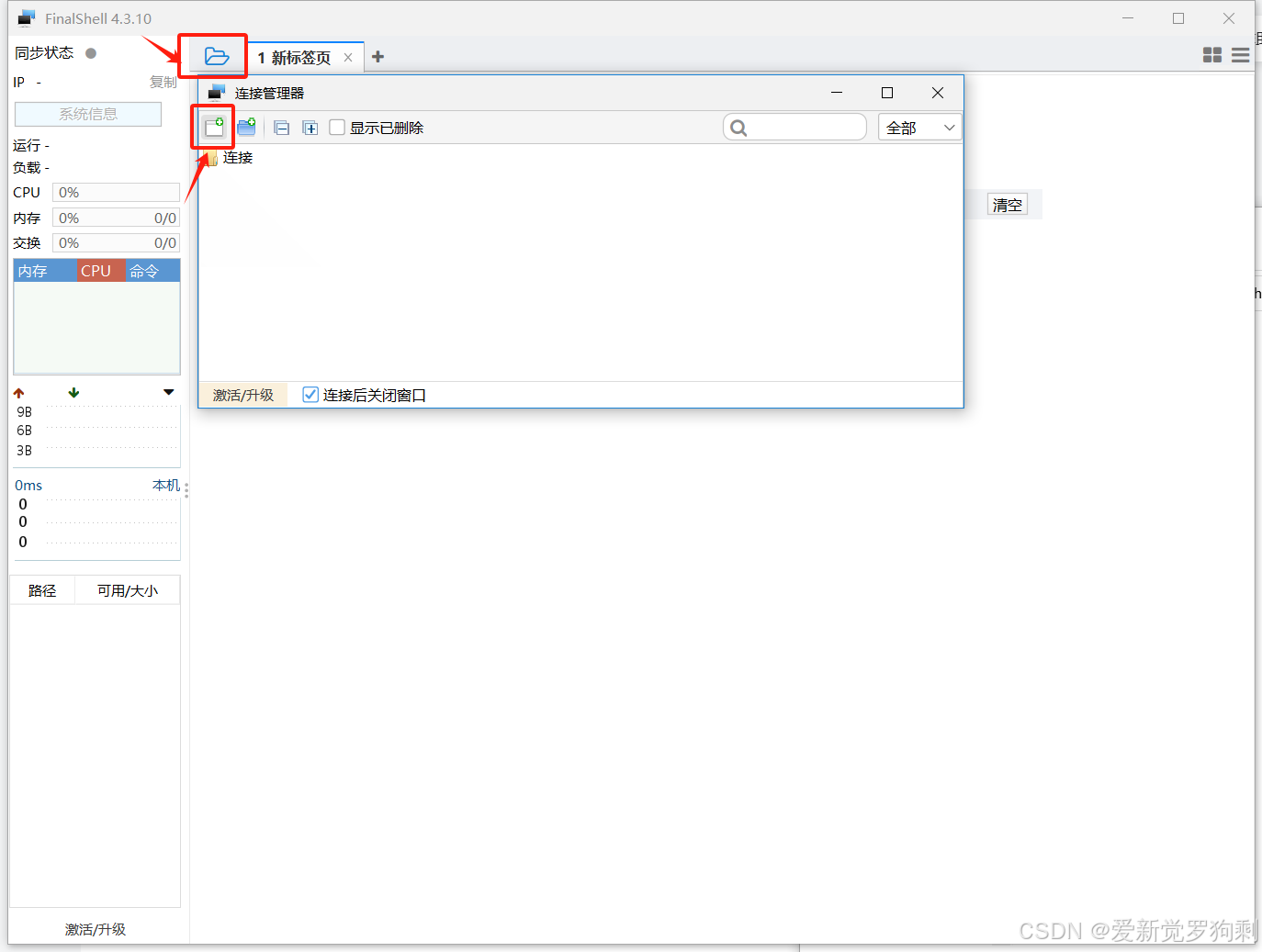Click 复制 next to IP
1262x952 pixels.
coord(163,82)
